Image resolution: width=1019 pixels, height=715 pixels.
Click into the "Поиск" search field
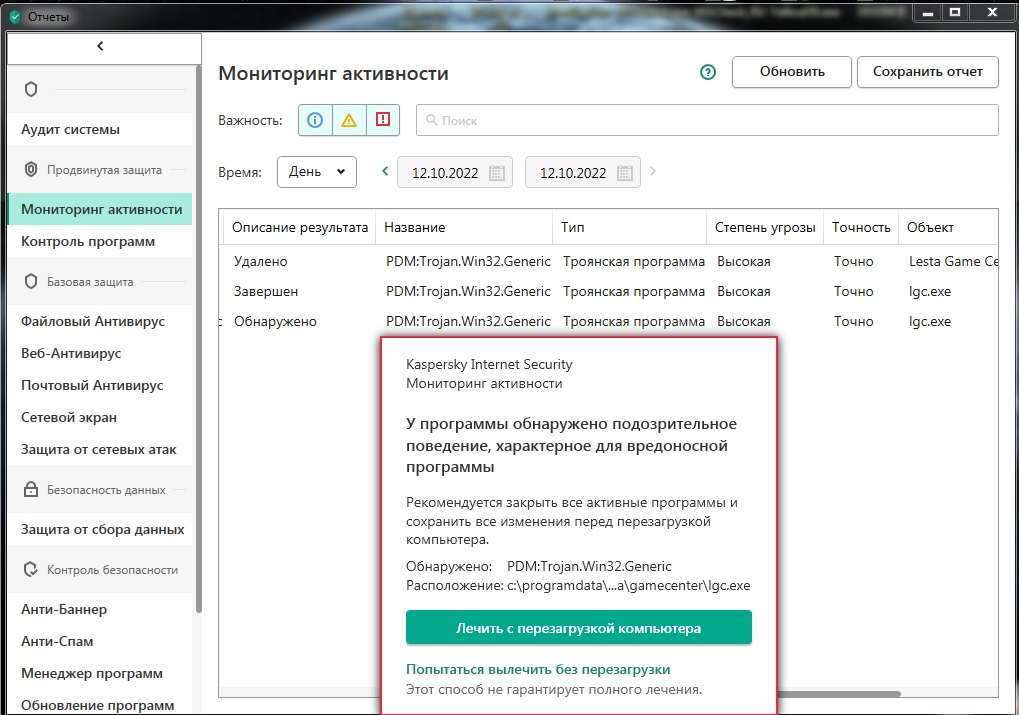click(x=707, y=120)
